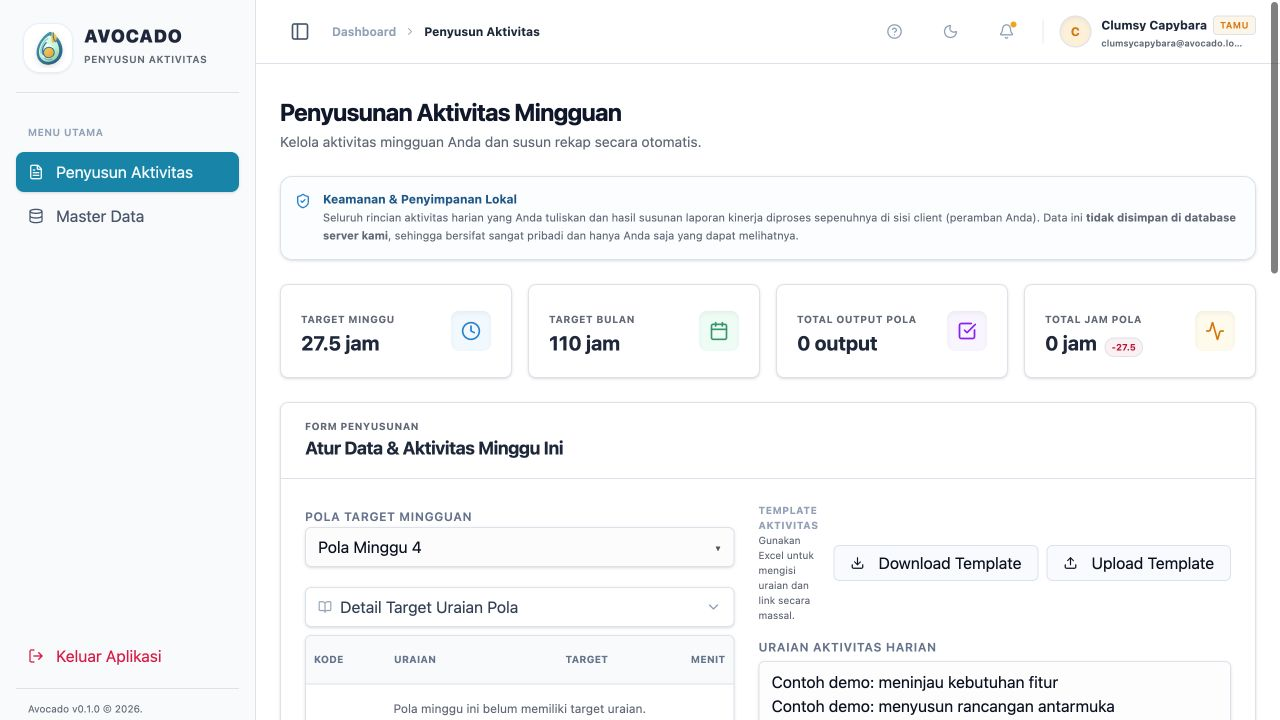Open the Pola Target Mingguan dropdown
The image size is (1280, 720).
click(x=520, y=548)
